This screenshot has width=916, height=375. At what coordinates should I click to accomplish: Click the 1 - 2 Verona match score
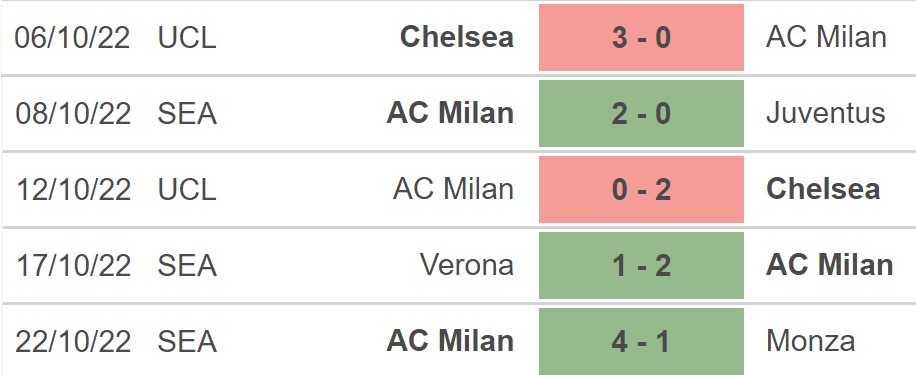click(x=641, y=265)
